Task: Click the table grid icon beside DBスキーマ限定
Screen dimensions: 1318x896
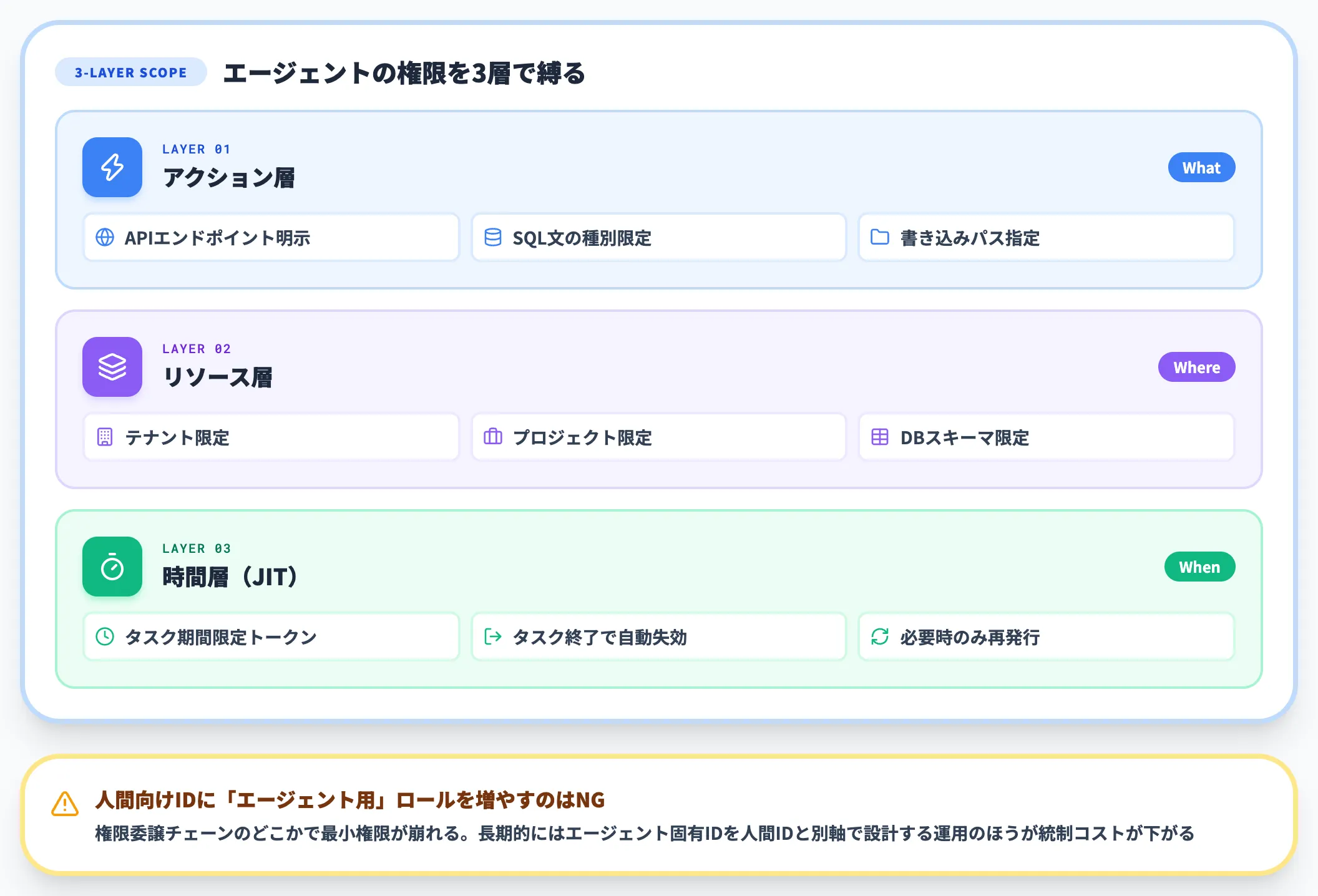Action: tap(880, 437)
